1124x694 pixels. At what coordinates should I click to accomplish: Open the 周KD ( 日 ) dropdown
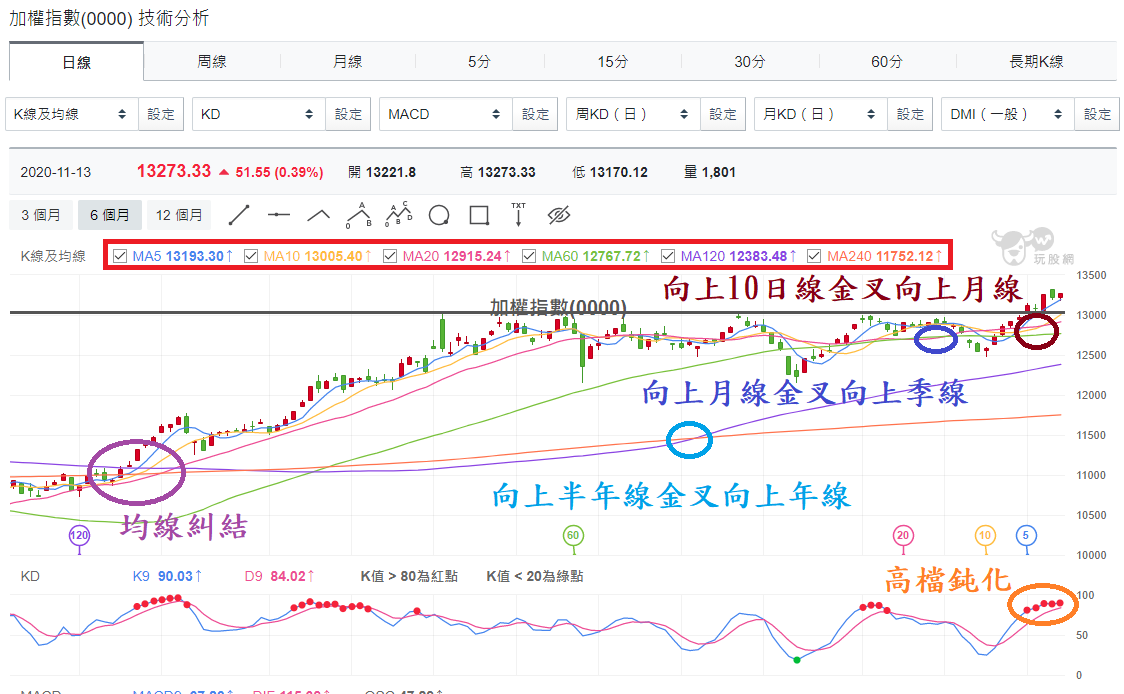coord(634,114)
